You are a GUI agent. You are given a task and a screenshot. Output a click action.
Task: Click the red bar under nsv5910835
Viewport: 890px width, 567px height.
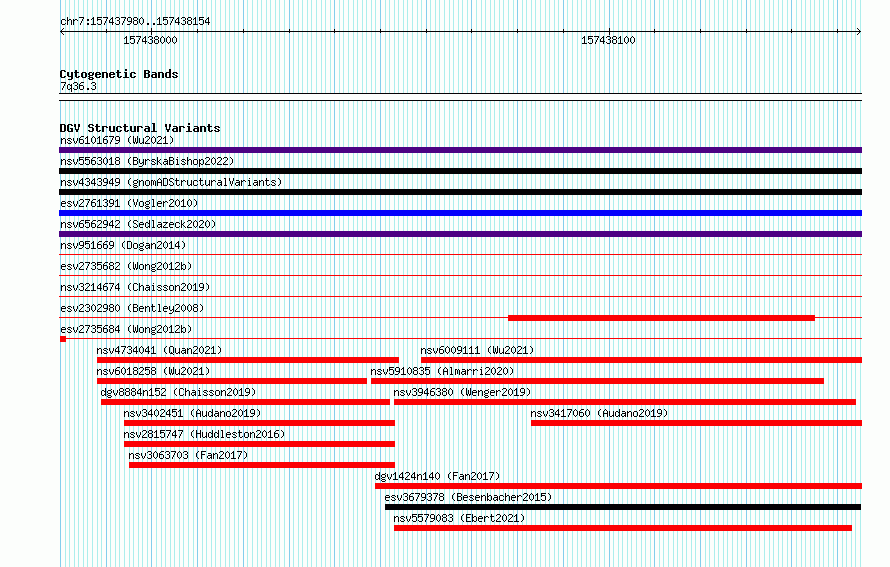click(x=597, y=381)
